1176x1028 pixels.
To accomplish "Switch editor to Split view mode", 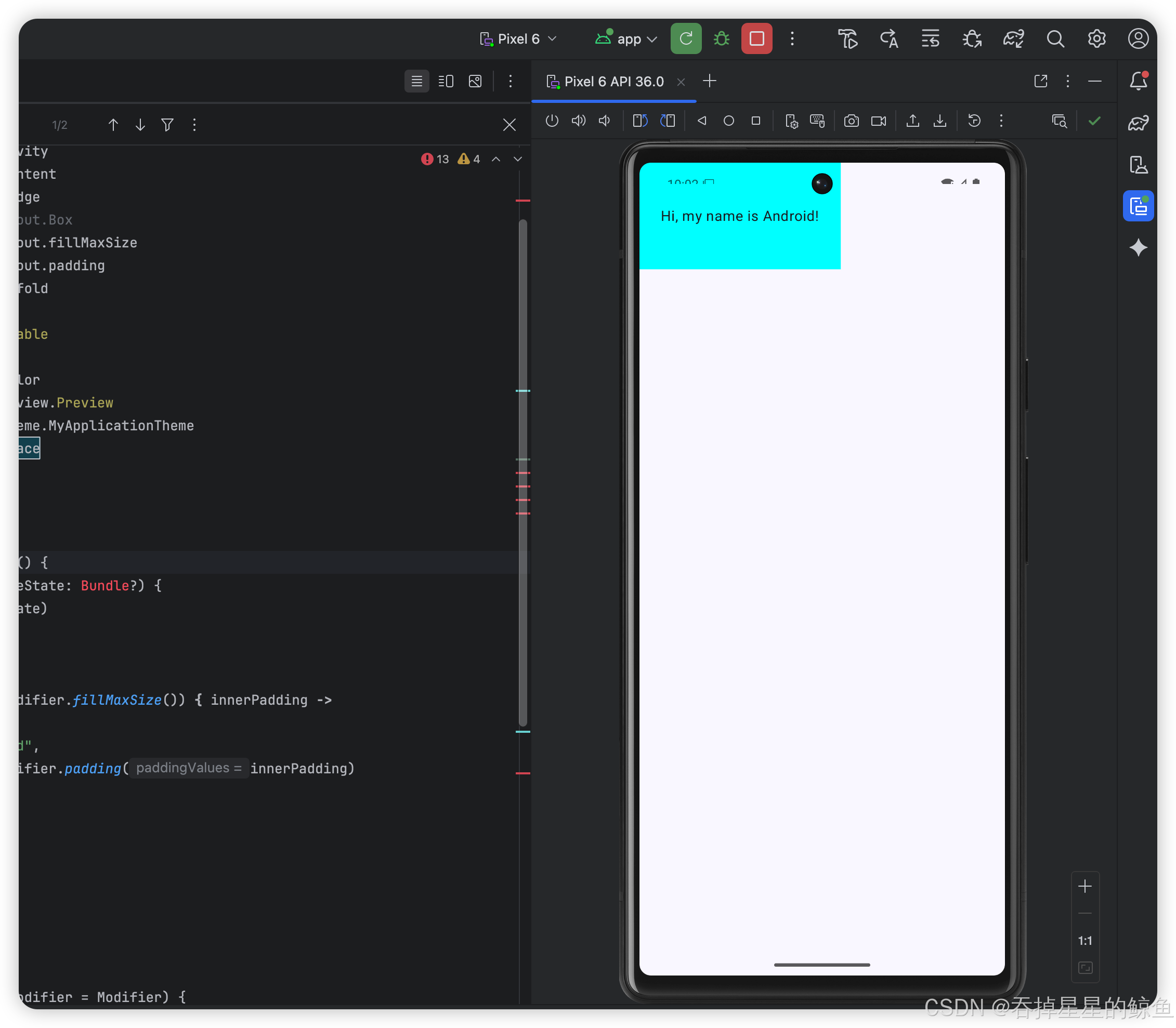I will [x=446, y=82].
